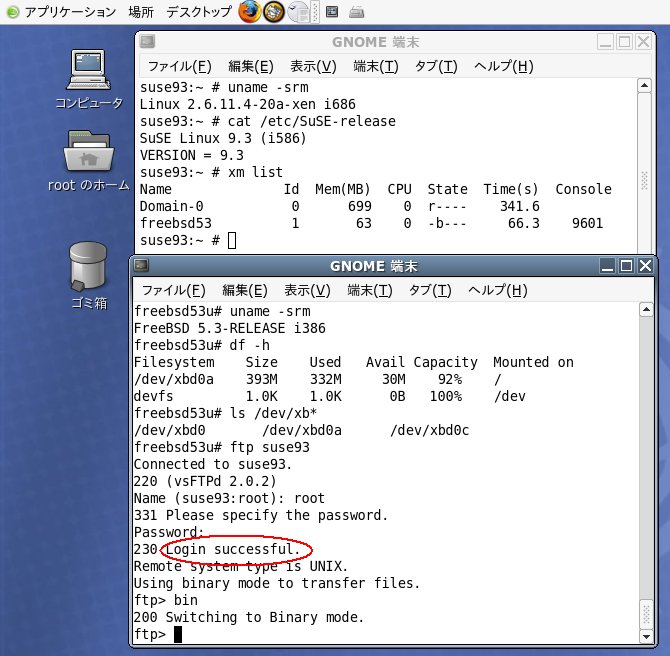Click 'SuSE Linux 9.3 (i586)' line
This screenshot has height=656, width=670.
pyautogui.click(x=223, y=138)
